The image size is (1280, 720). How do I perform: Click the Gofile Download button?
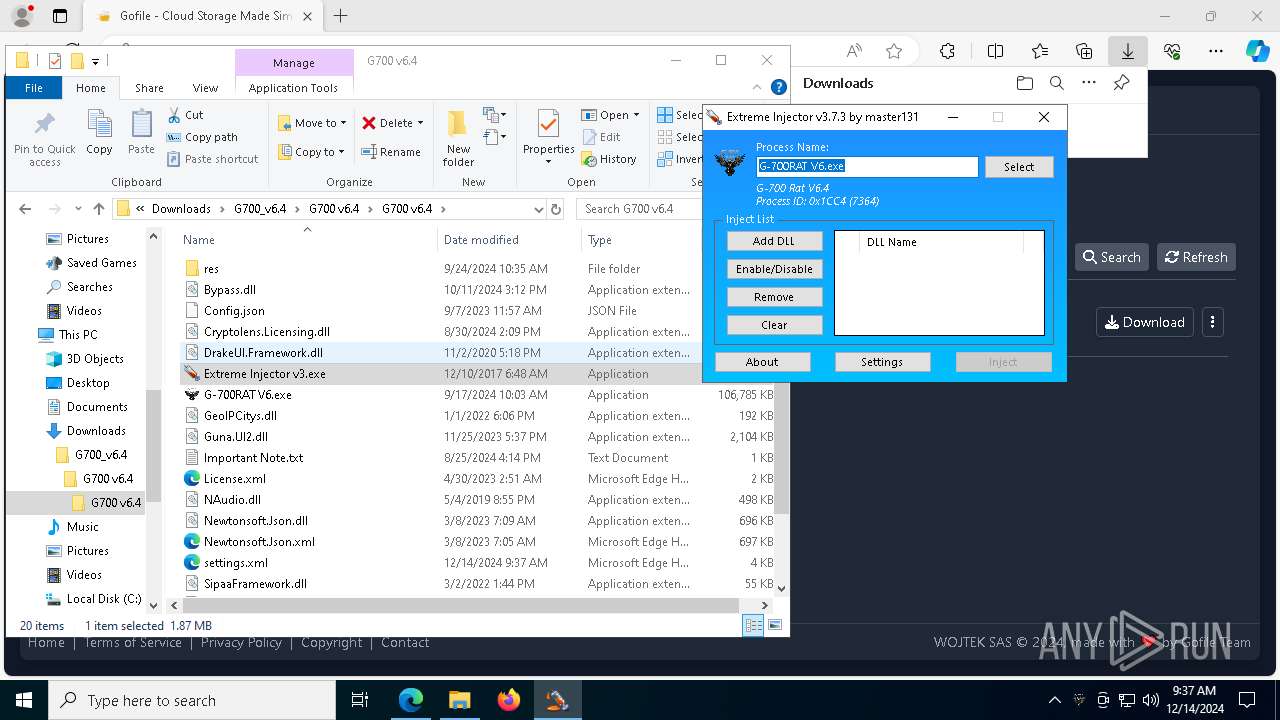(1145, 322)
